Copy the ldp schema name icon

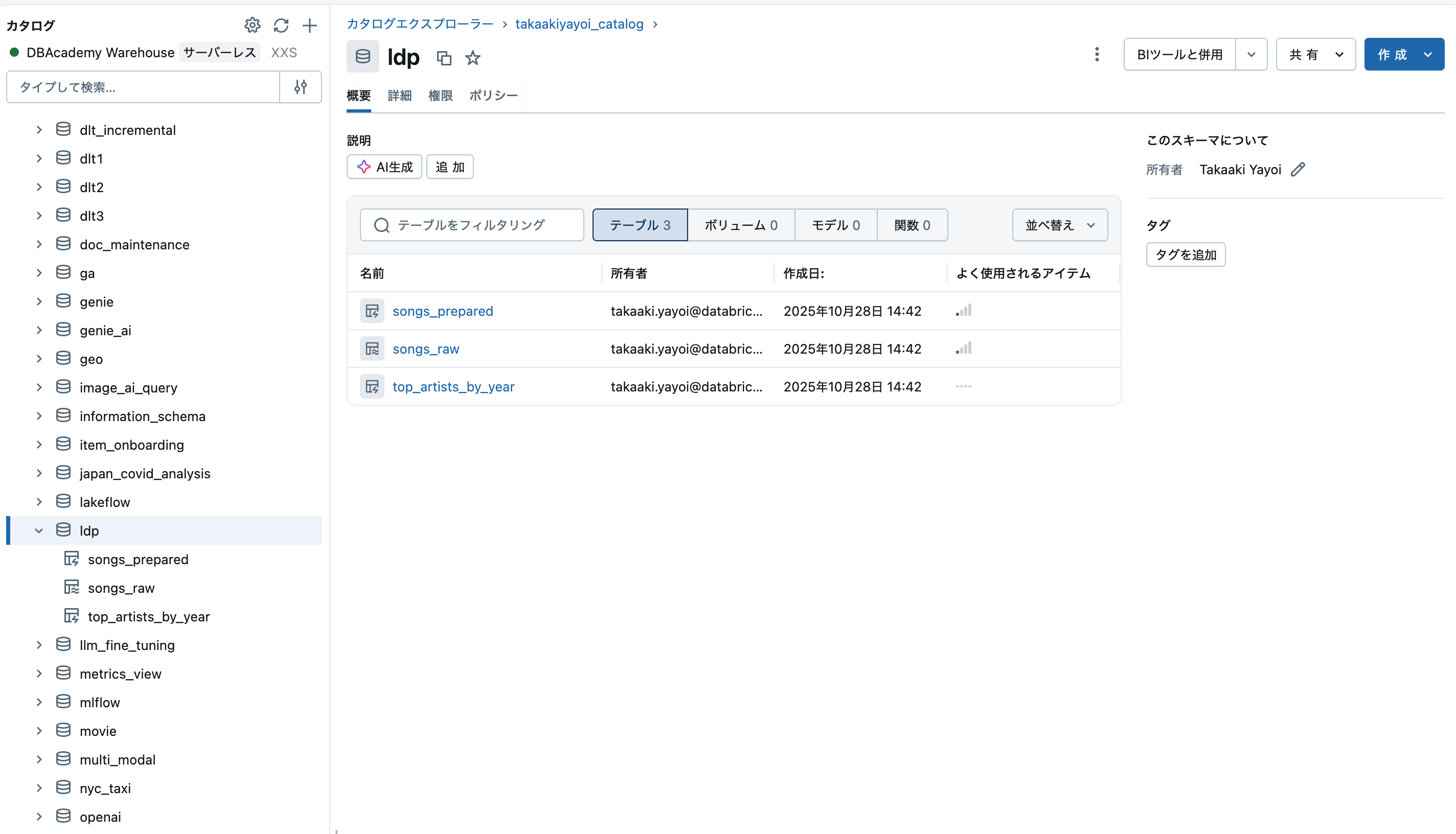[444, 57]
